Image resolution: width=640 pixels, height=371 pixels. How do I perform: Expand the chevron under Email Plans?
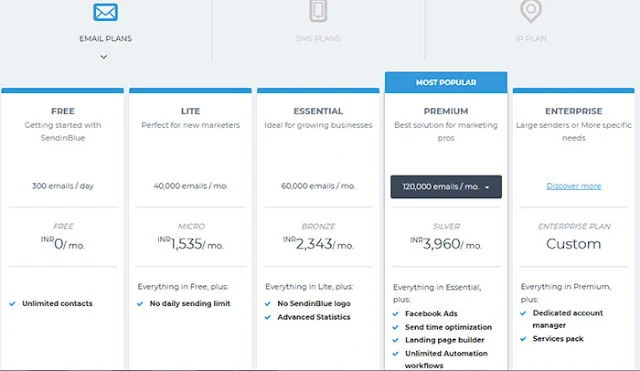104,57
